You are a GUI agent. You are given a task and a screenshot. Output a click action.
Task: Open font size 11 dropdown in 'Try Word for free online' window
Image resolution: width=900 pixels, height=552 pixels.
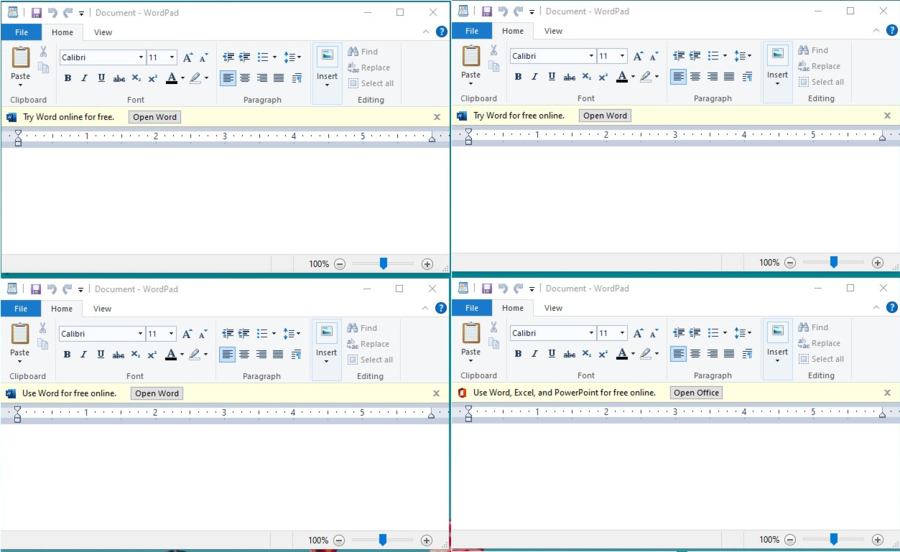622,56
